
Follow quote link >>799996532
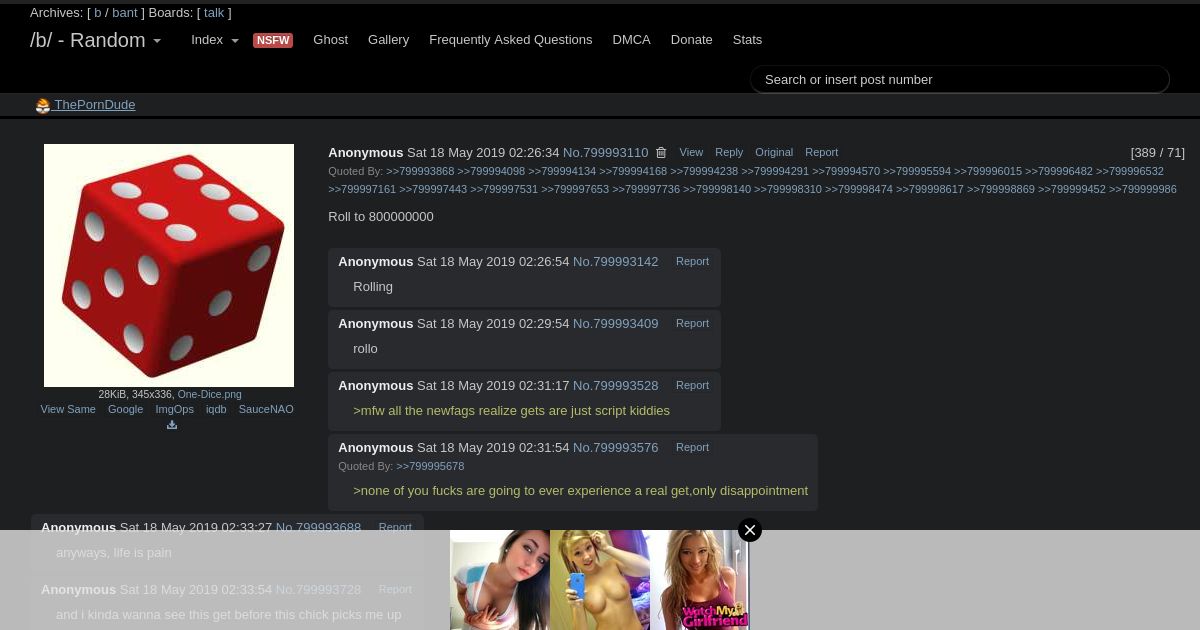click(1130, 171)
